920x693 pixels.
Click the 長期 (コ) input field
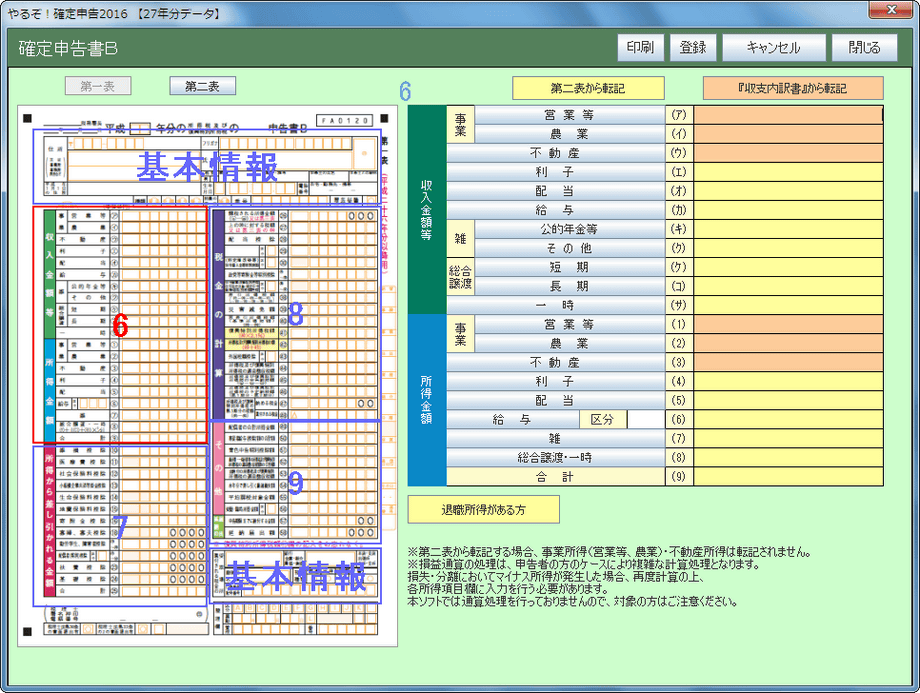coord(788,286)
